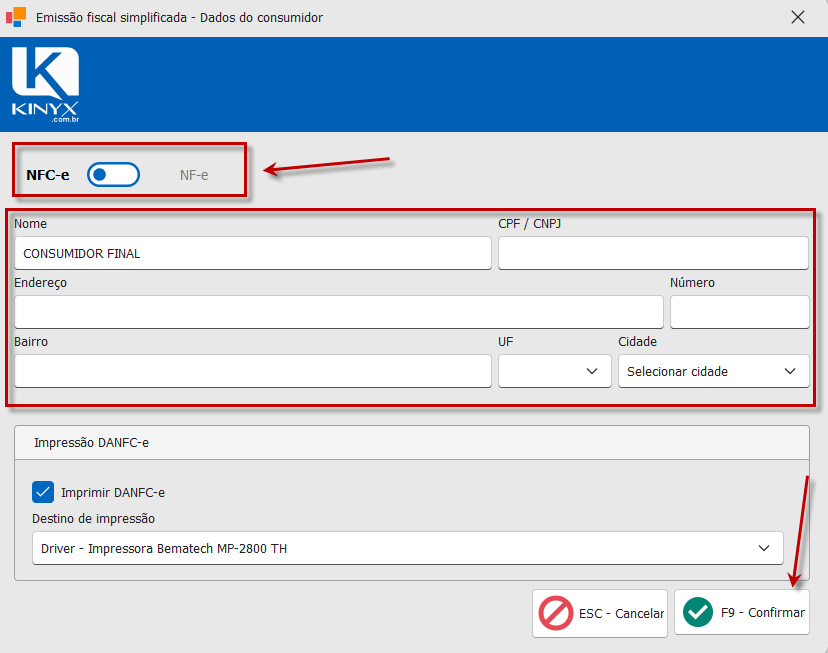Click the Destino de impressão label
Image resolution: width=828 pixels, height=653 pixels.
click(93, 518)
